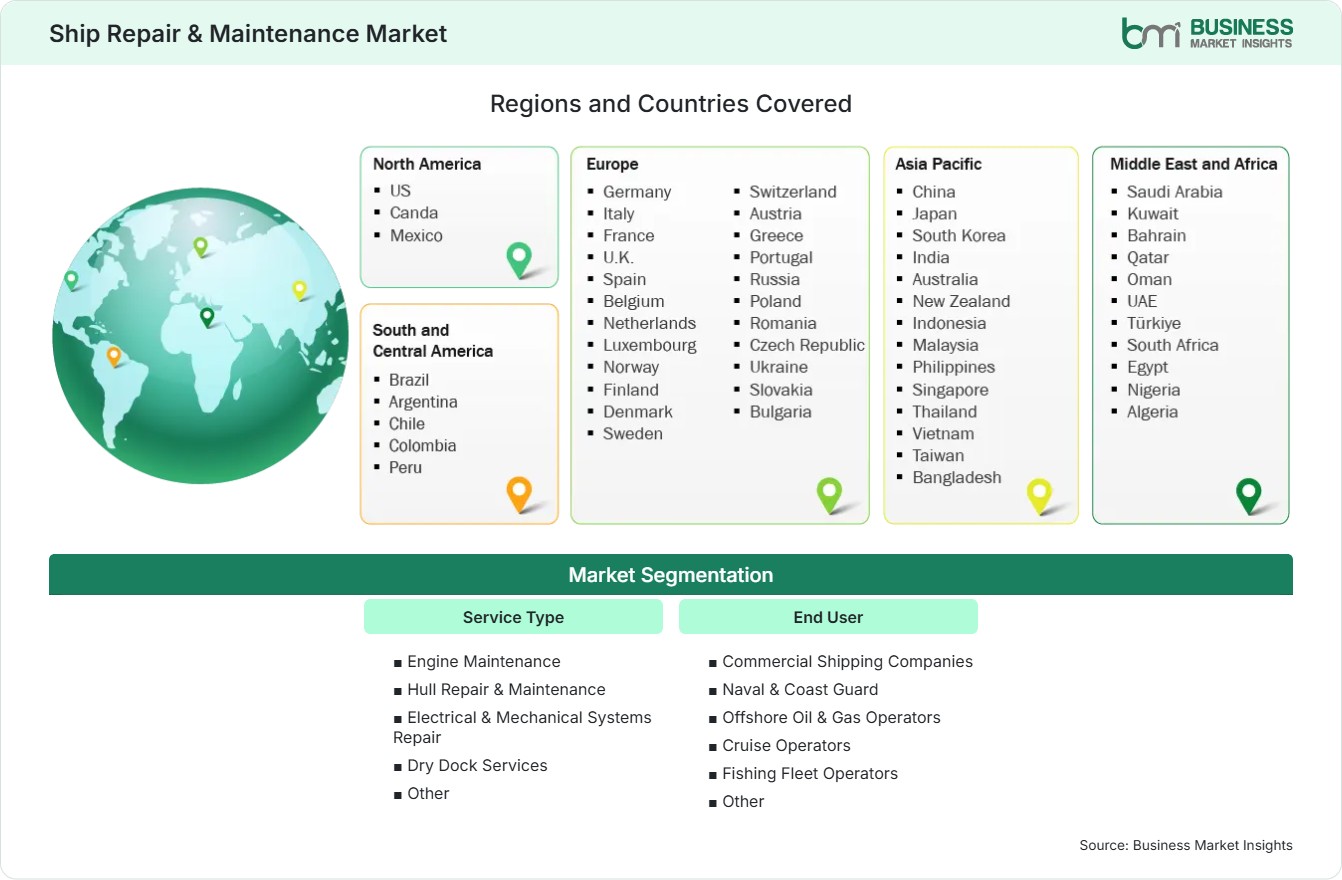Click 'Czech Republic' in Europe list
1342x880 pixels.
807,345
